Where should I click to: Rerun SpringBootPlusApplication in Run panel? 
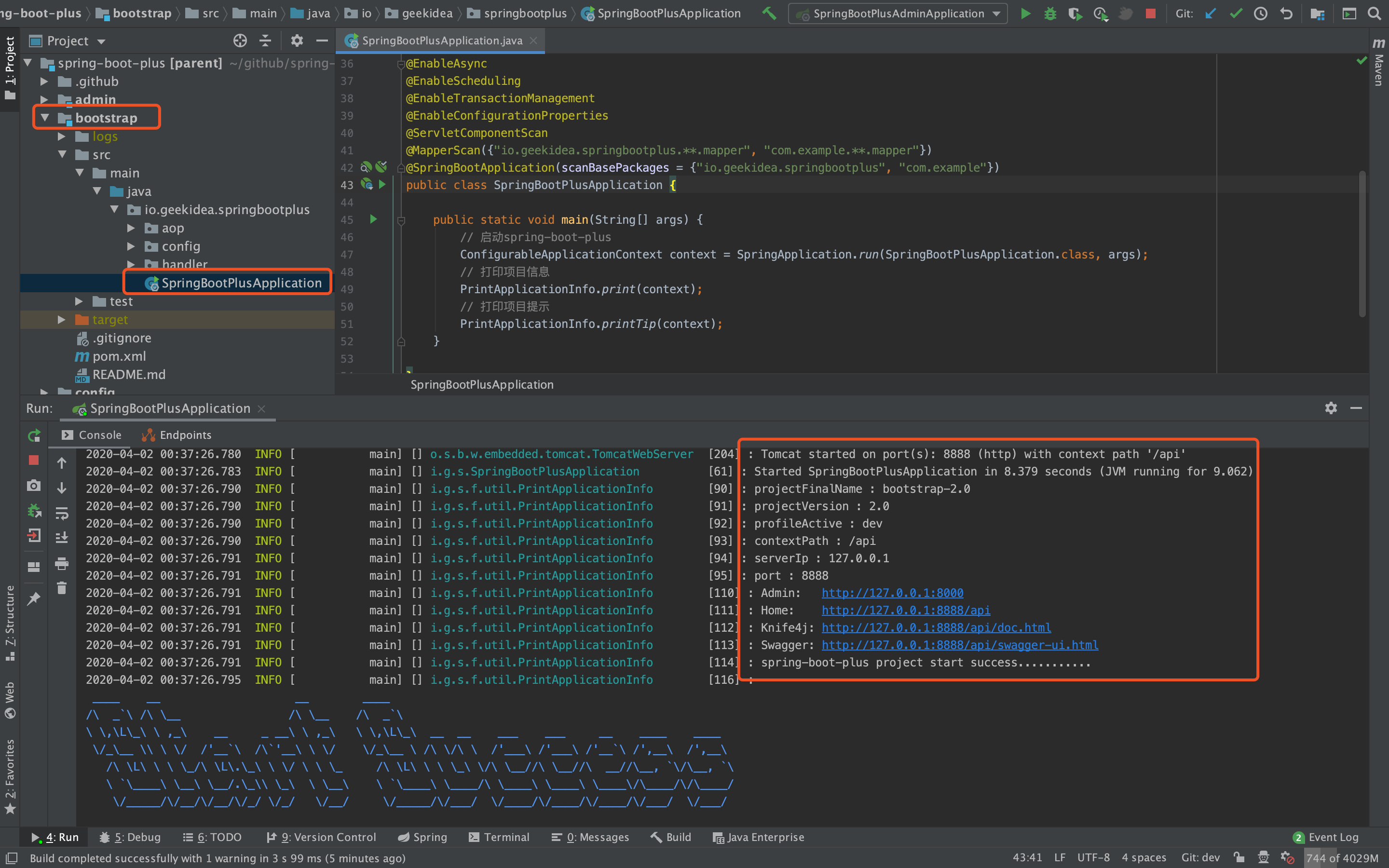click(x=34, y=435)
